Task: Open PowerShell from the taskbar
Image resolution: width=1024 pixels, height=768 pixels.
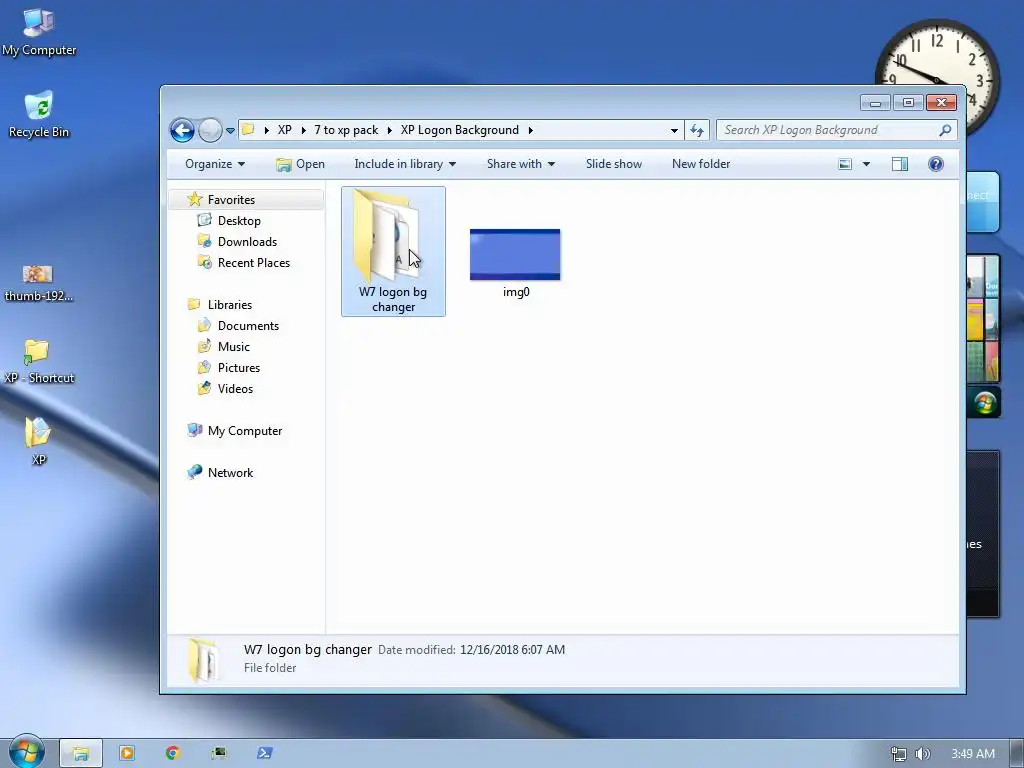Action: [x=264, y=753]
